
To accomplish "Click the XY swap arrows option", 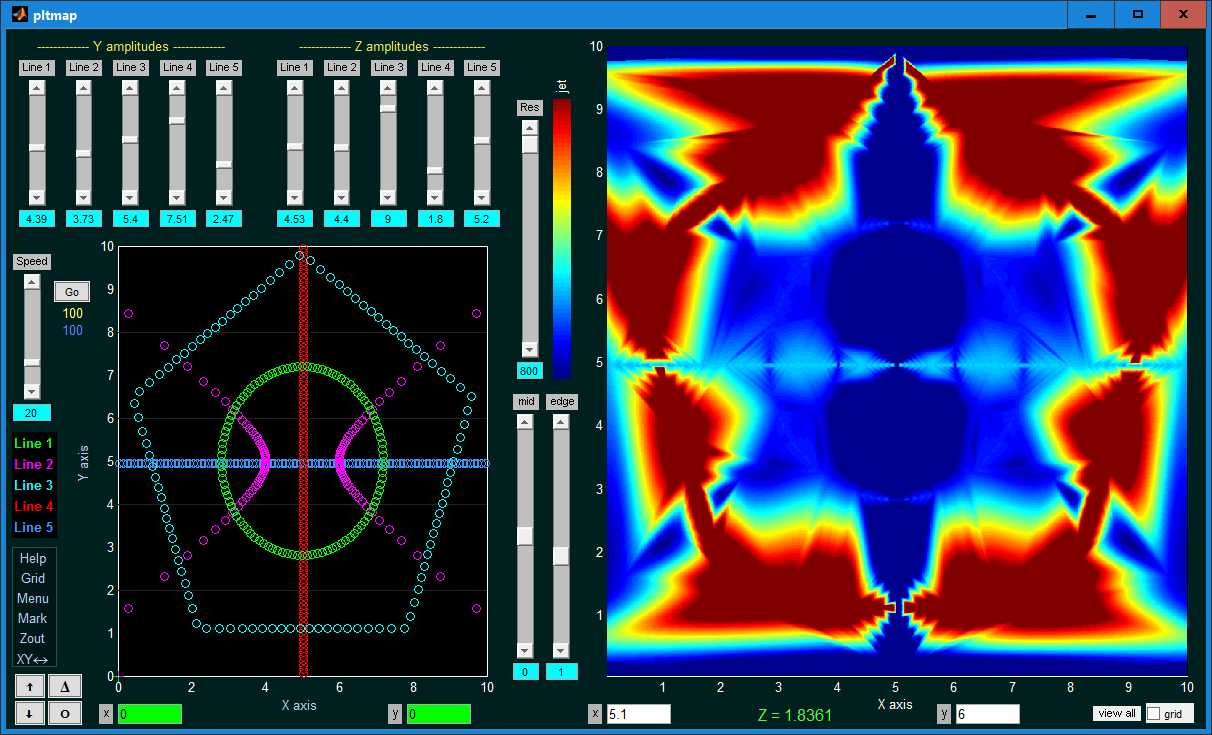I will (32, 658).
